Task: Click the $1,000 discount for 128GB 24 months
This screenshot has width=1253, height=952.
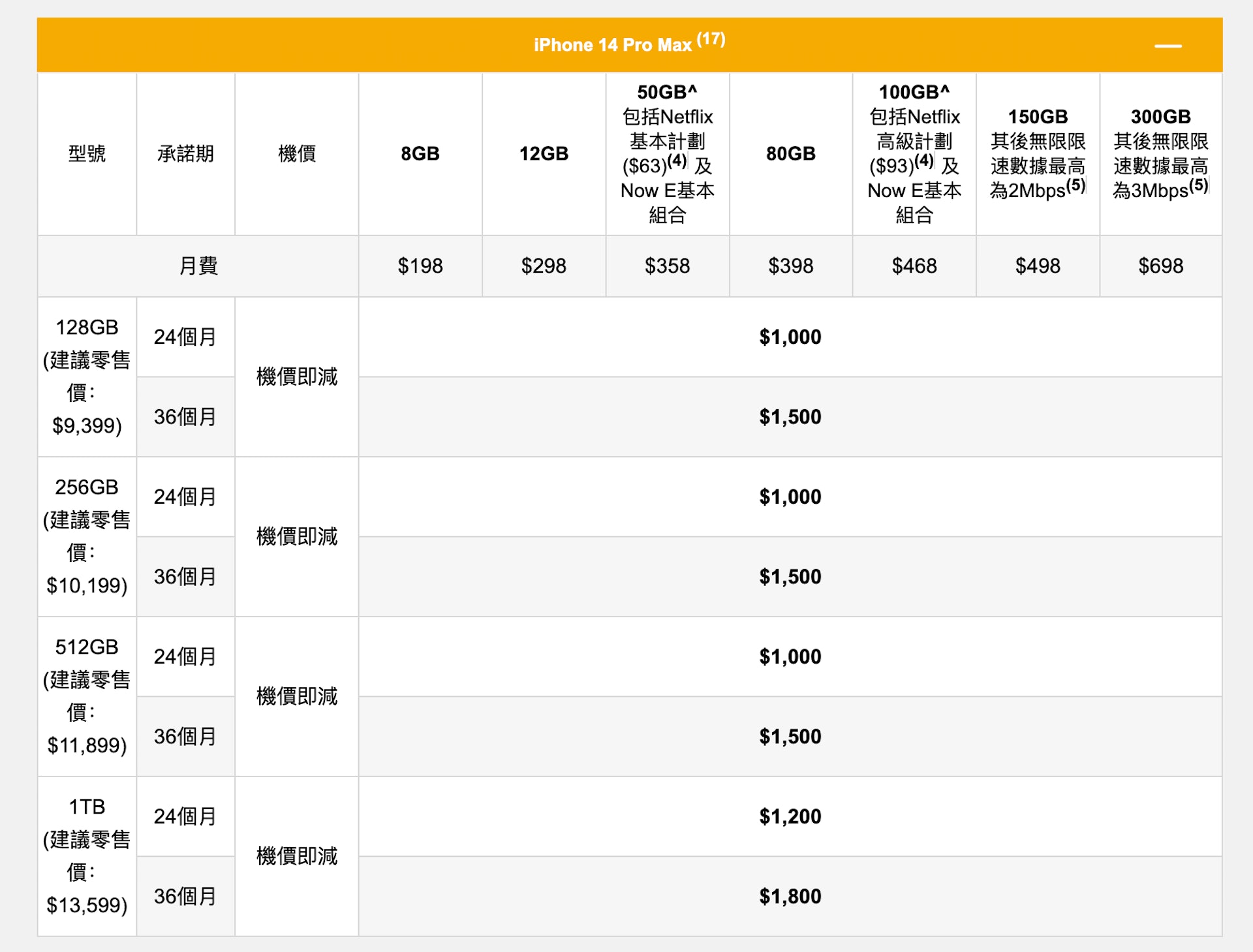Action: (x=790, y=337)
